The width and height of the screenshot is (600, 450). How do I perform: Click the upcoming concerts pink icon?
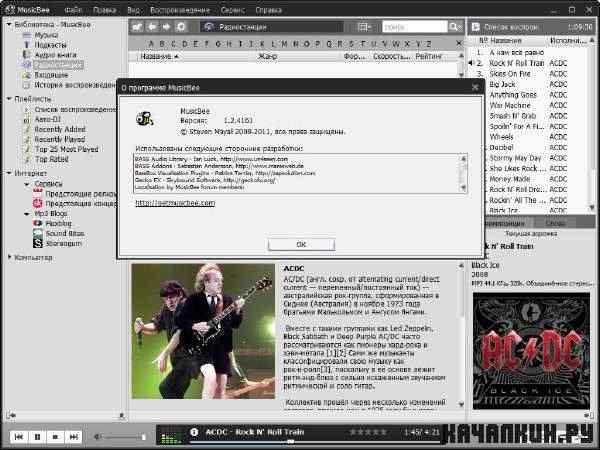[x=38, y=204]
